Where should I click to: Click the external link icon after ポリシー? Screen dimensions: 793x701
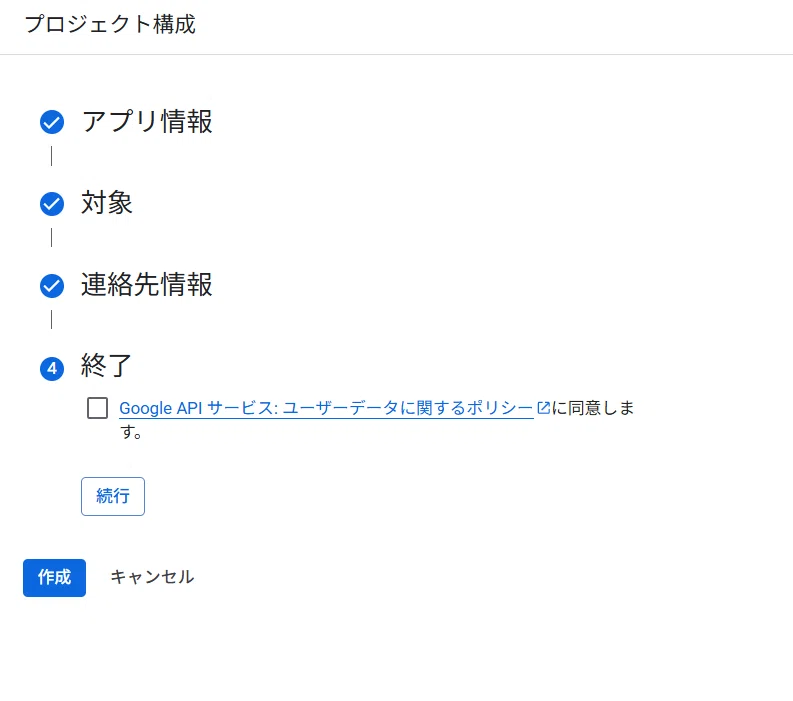click(543, 408)
